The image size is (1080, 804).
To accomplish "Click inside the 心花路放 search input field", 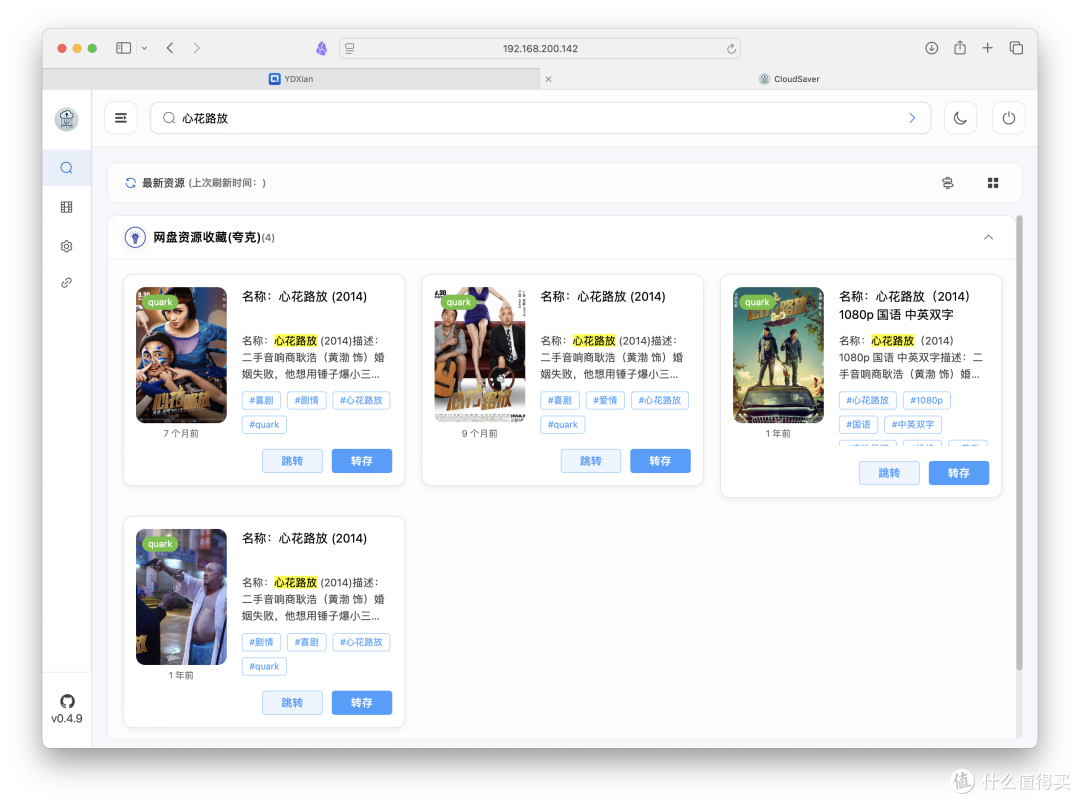I will point(400,117).
